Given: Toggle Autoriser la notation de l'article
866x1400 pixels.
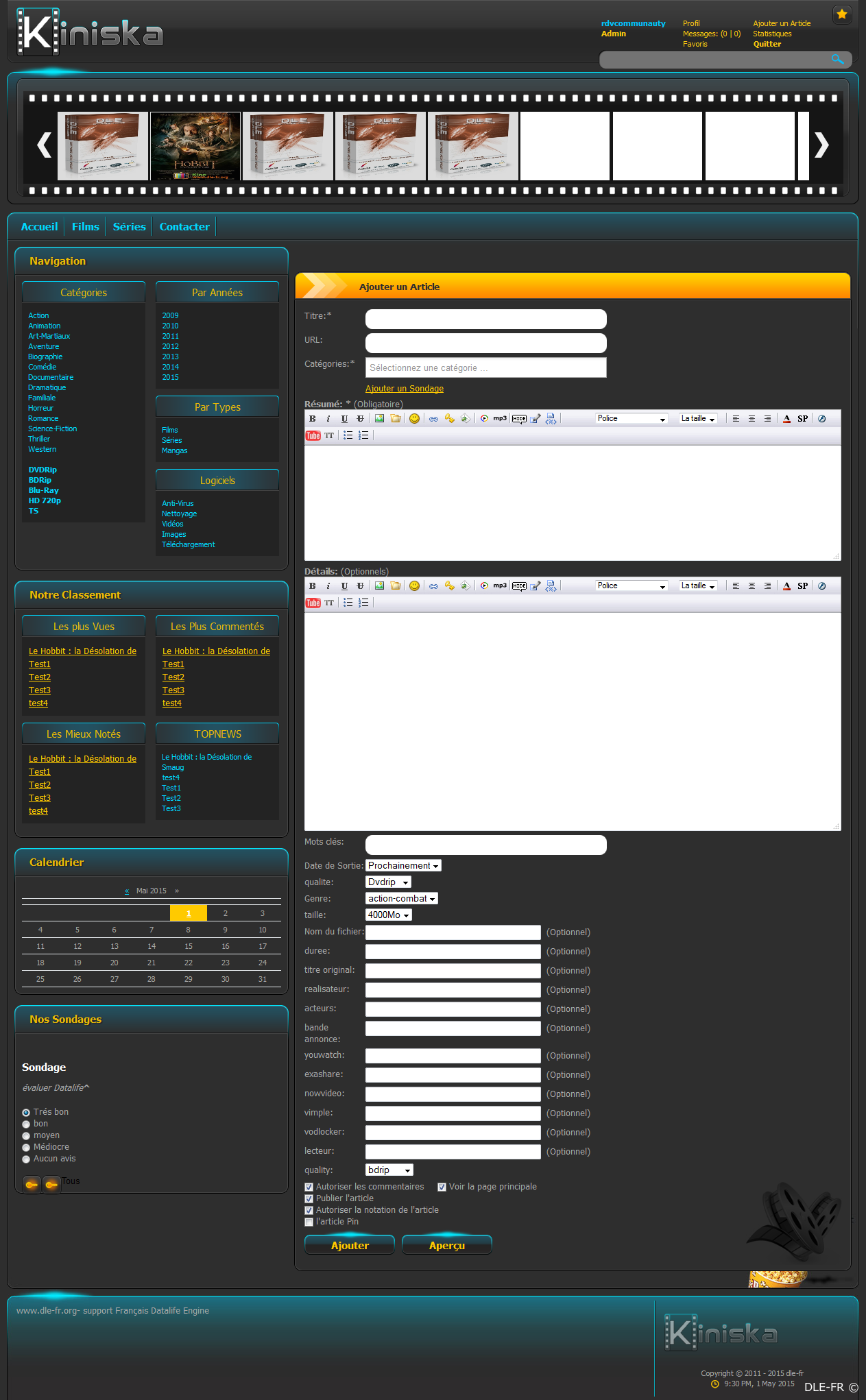Looking at the screenshot, I should 309,1210.
